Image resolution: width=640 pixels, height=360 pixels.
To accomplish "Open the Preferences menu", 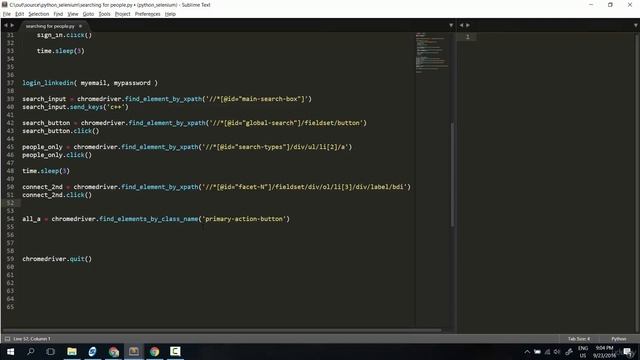I will tap(147, 14).
